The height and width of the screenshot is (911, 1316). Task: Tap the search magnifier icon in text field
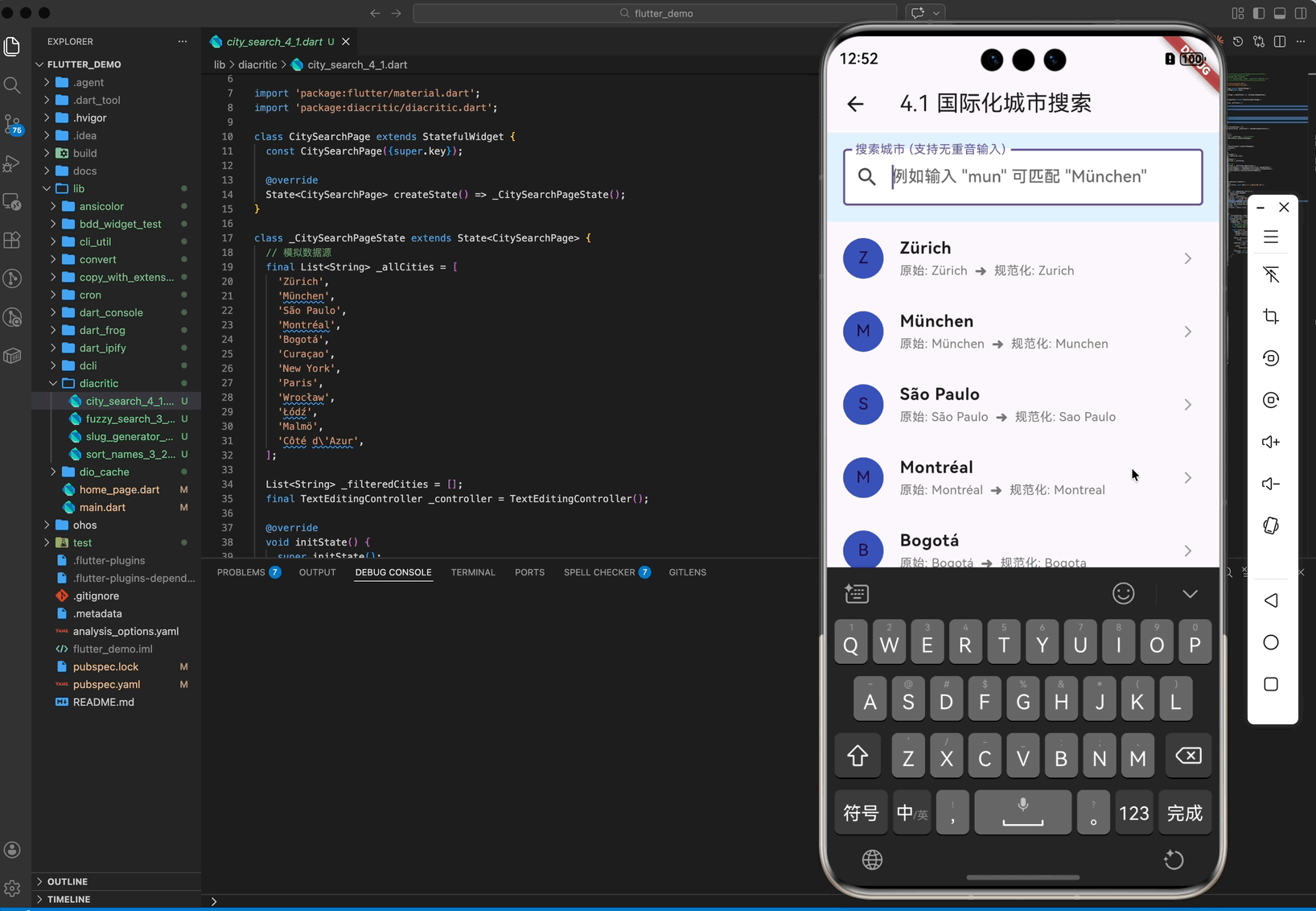click(866, 176)
